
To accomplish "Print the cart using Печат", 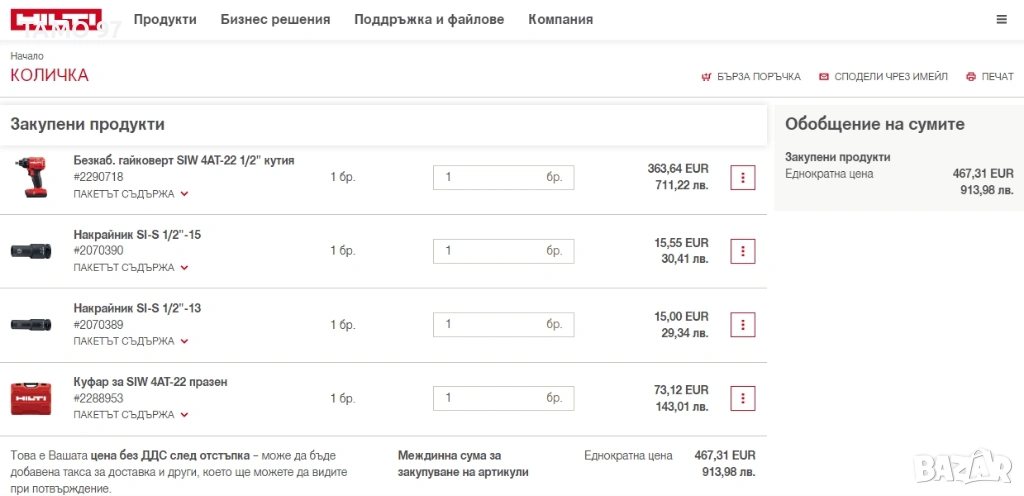I will coord(989,77).
